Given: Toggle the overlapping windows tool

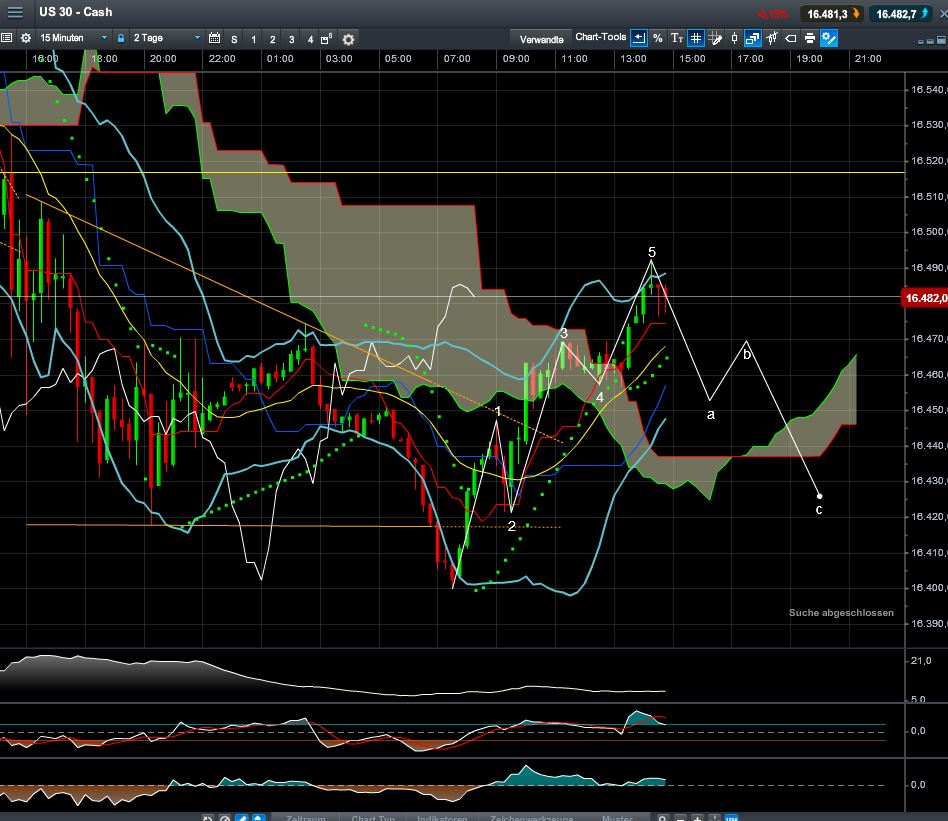Looking at the screenshot, I should click(x=753, y=38).
